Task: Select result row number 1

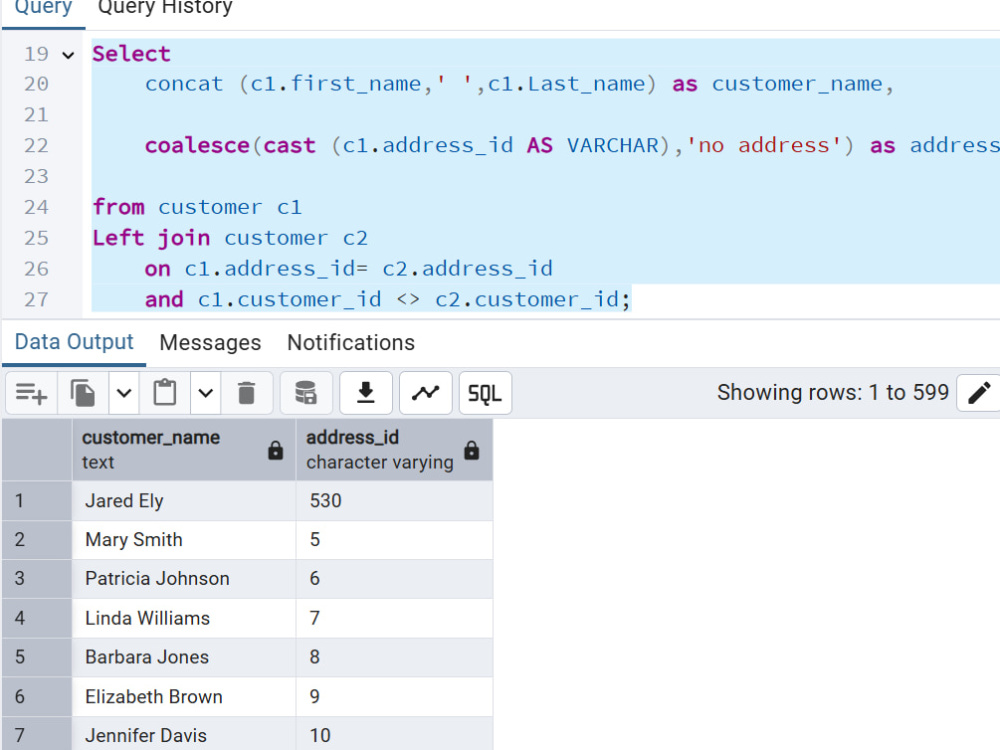Action: coord(37,501)
